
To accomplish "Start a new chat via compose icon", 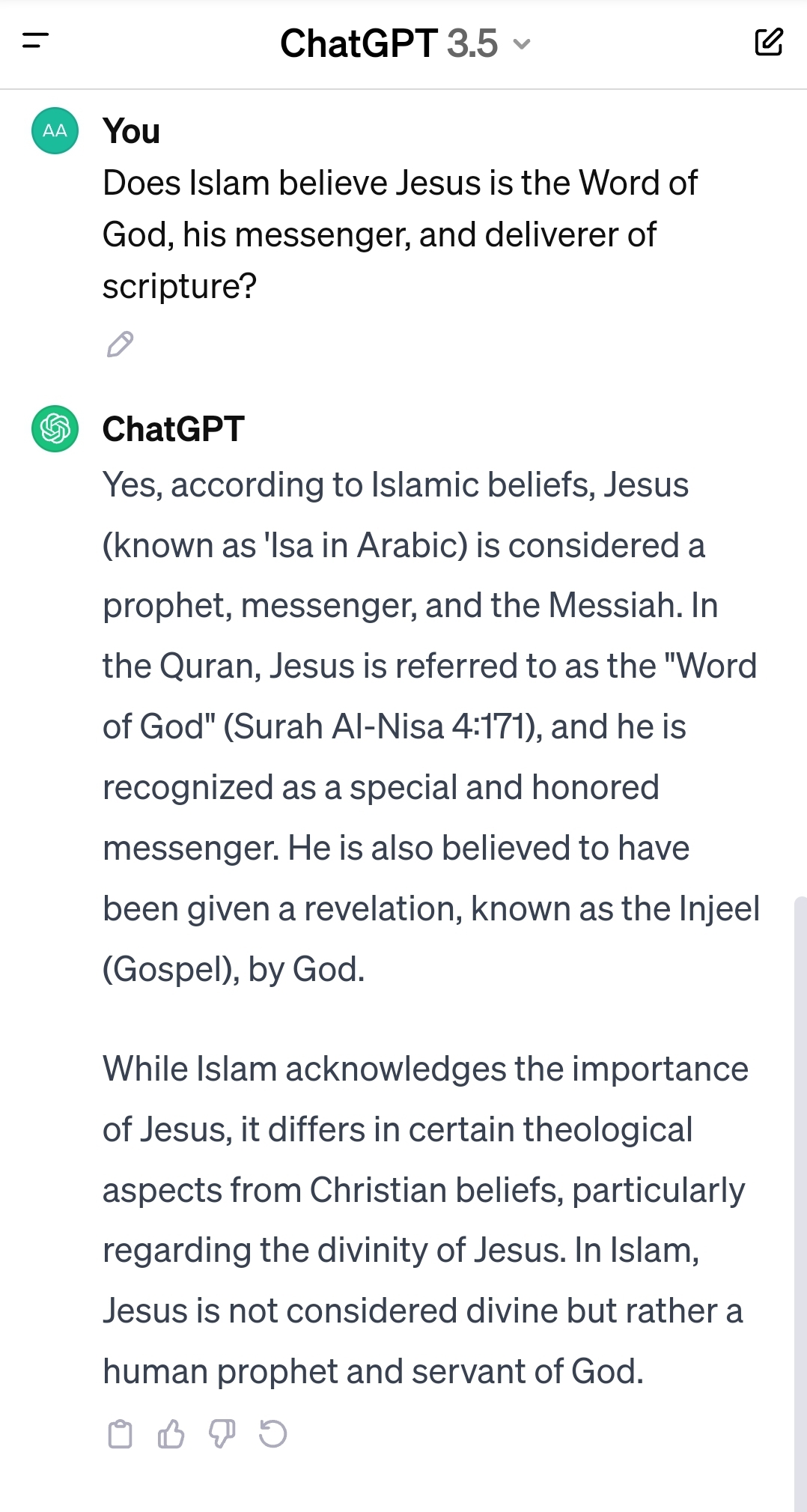I will [x=769, y=42].
